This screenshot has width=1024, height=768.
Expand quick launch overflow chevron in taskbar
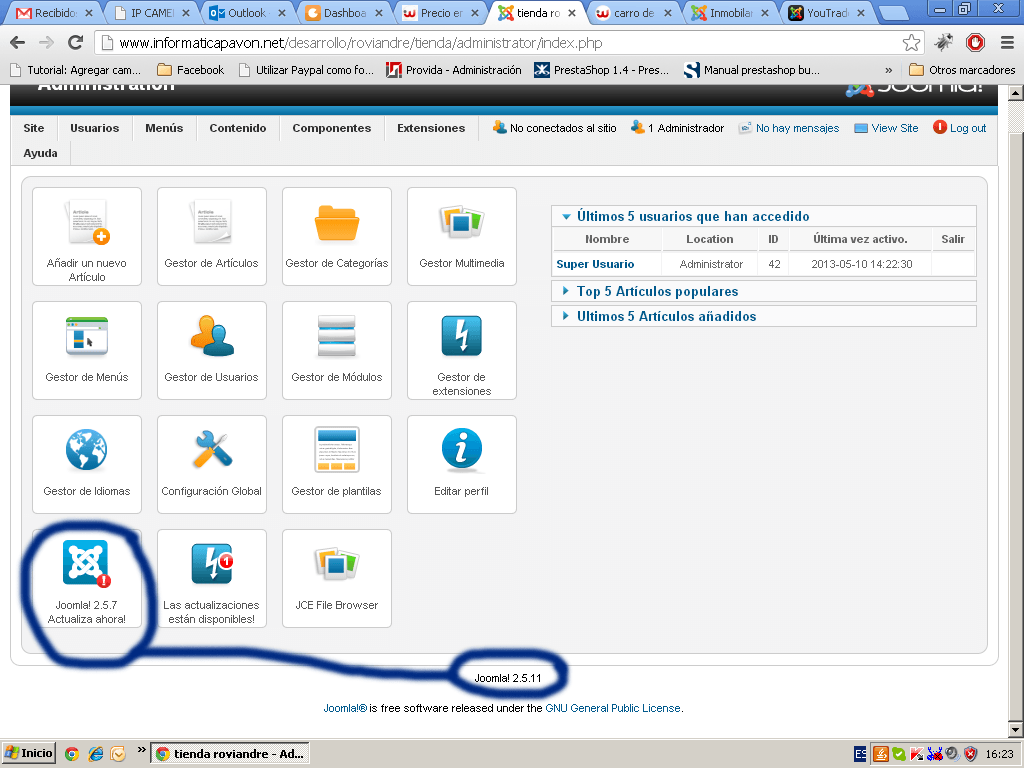(x=142, y=750)
